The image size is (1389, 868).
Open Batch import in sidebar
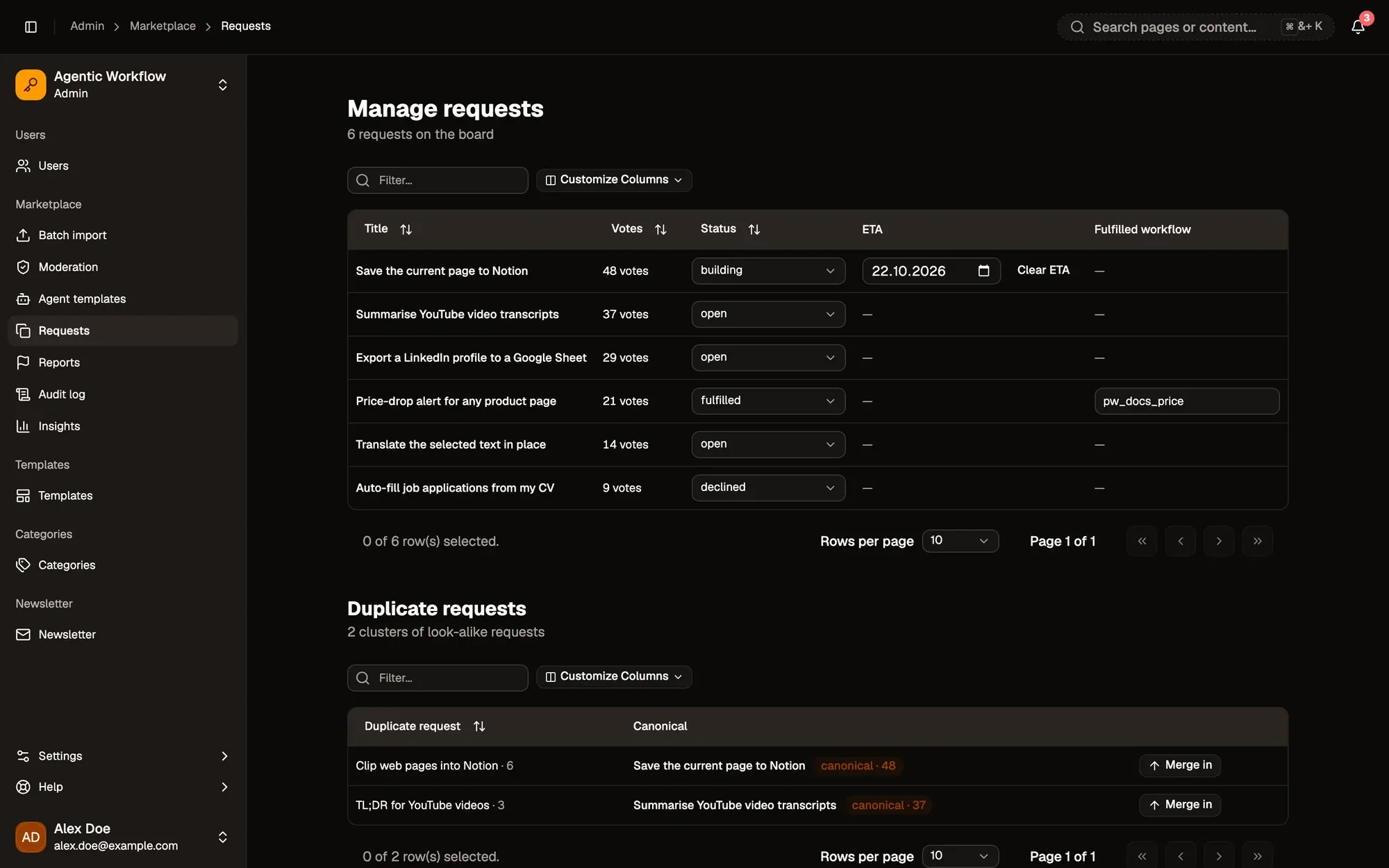click(123, 235)
